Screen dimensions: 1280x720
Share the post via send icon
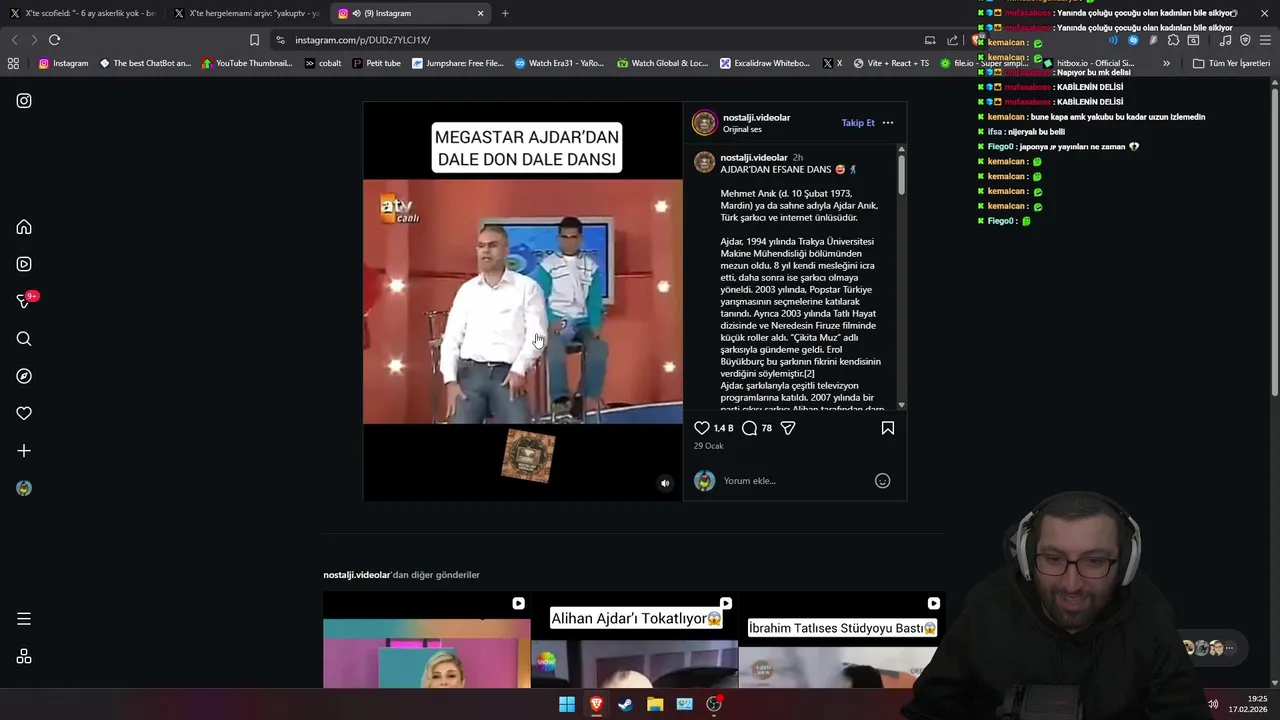tap(788, 428)
